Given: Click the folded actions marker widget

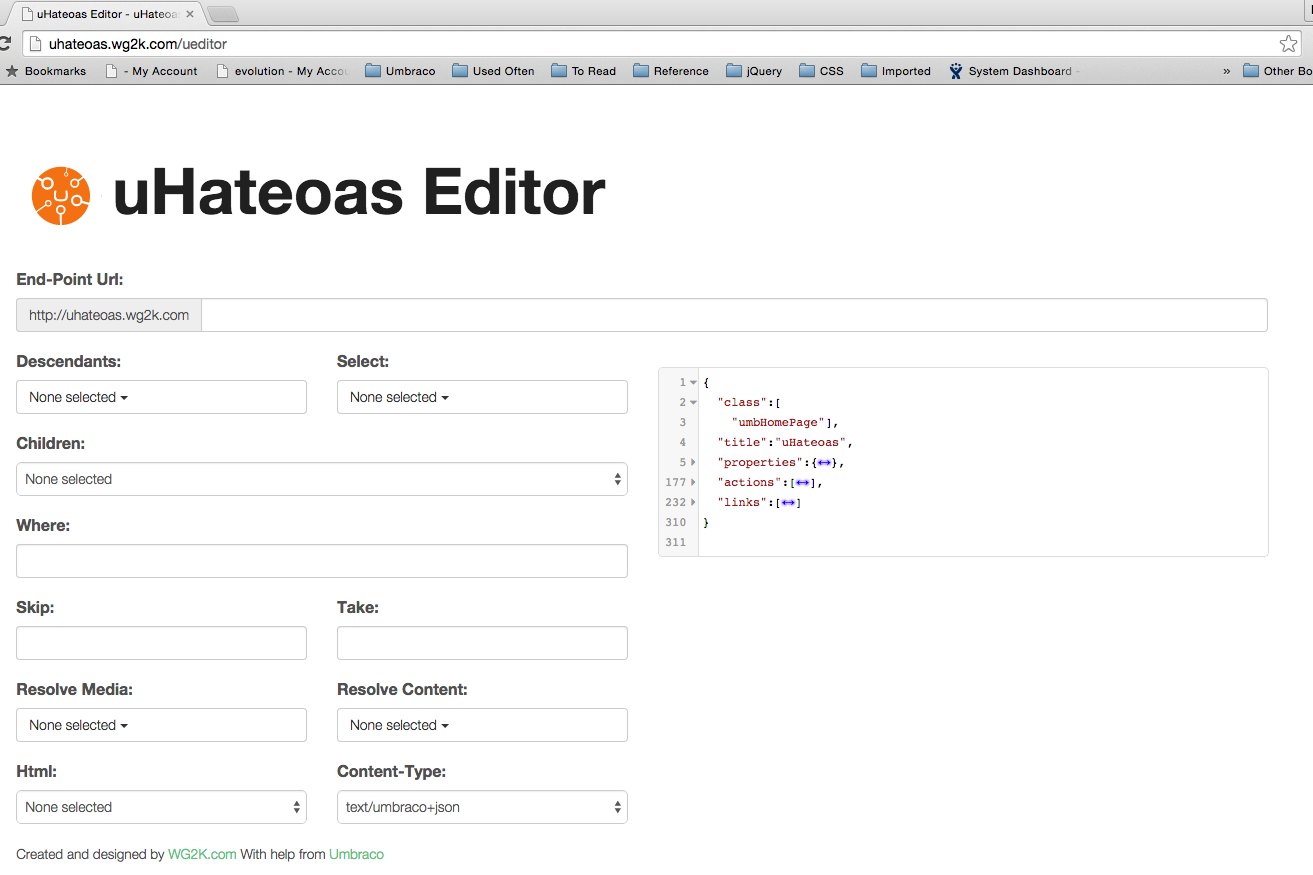Looking at the screenshot, I should click(802, 482).
